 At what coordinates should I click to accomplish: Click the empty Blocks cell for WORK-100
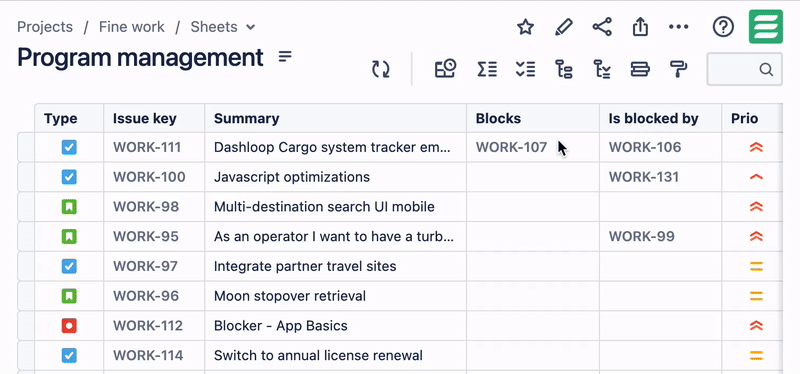coord(533,177)
